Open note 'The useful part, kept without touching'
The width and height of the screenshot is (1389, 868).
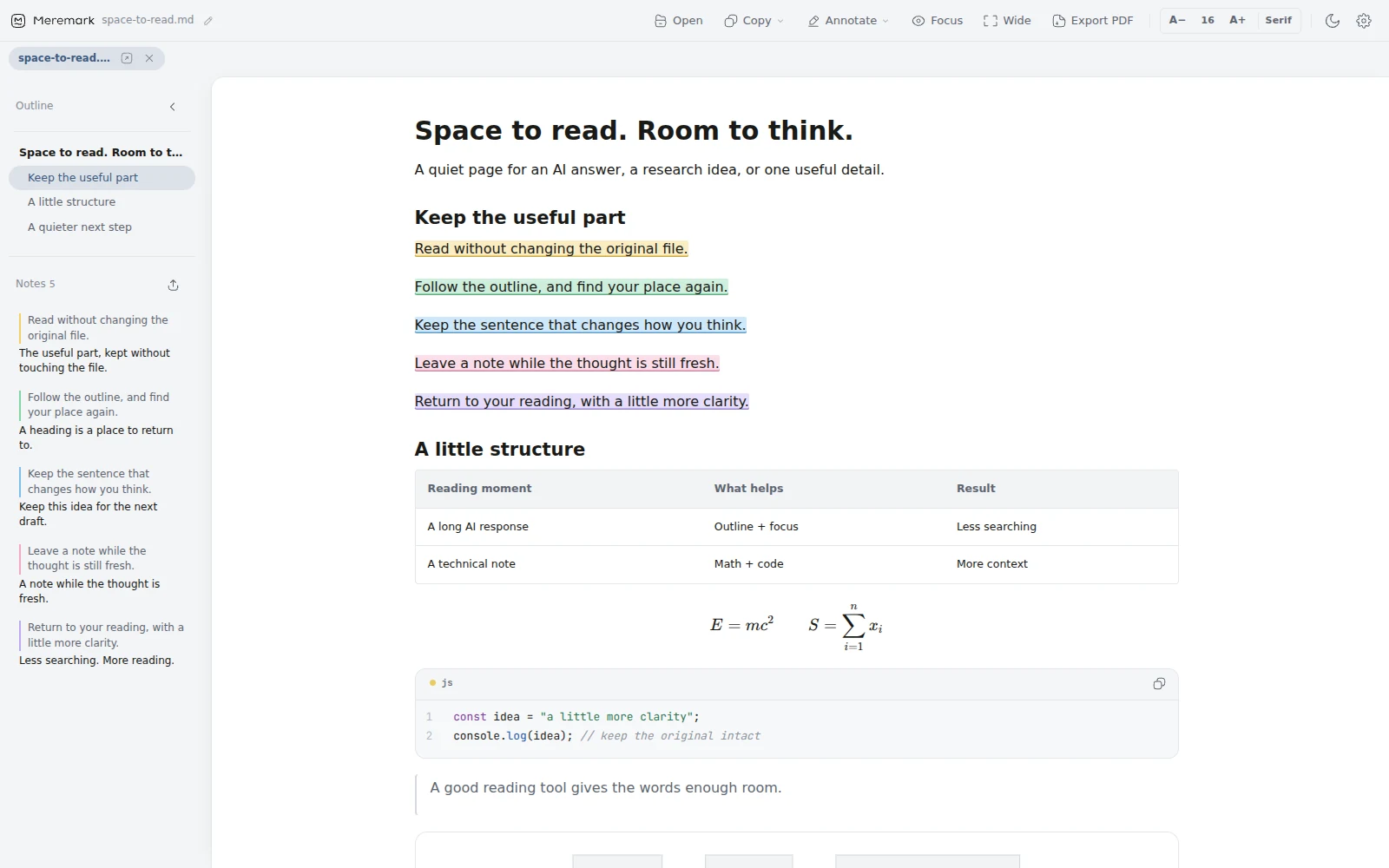(x=95, y=360)
